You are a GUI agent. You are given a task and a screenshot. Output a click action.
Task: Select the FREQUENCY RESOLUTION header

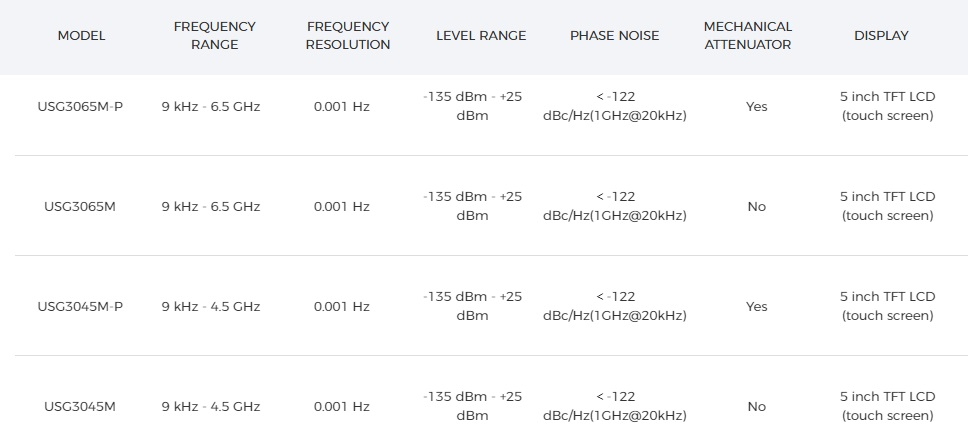[x=348, y=36]
